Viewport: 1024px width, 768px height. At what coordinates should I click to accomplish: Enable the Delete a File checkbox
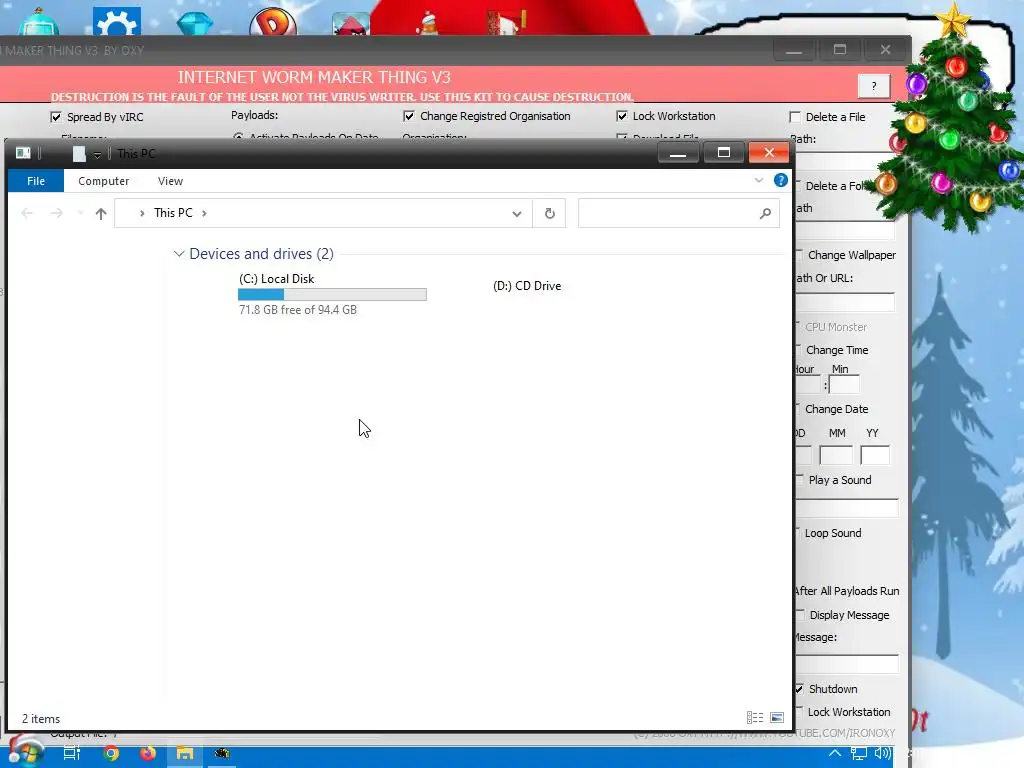(795, 117)
